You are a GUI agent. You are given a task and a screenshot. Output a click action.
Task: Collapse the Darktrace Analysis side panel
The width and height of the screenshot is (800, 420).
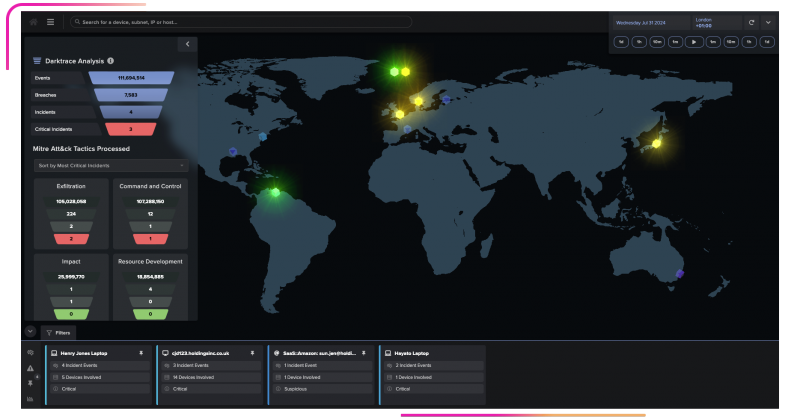point(187,44)
